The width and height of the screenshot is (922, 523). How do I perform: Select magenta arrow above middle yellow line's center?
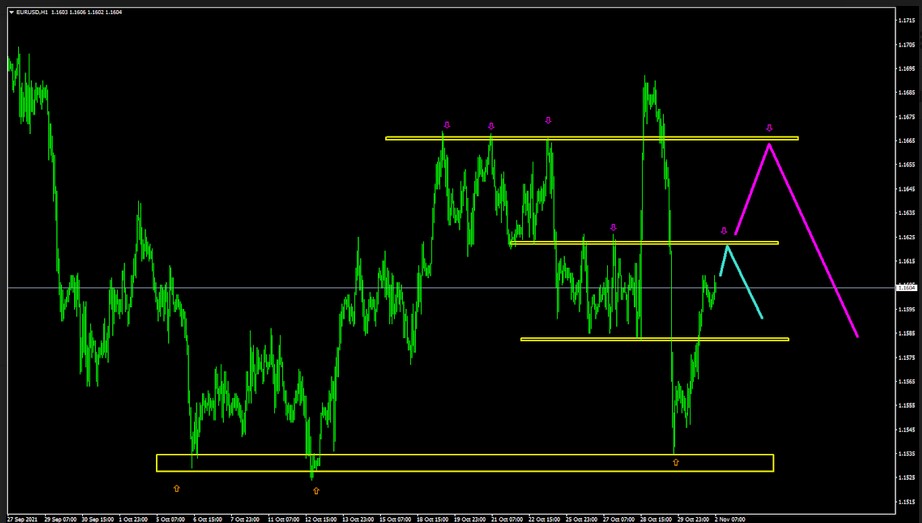tap(614, 228)
